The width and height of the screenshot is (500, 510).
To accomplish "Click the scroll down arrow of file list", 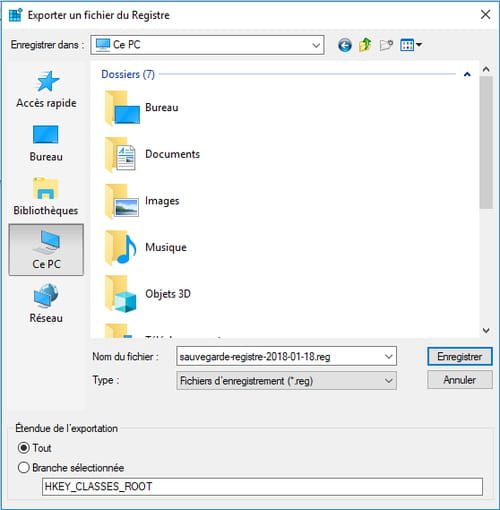I will 486,330.
